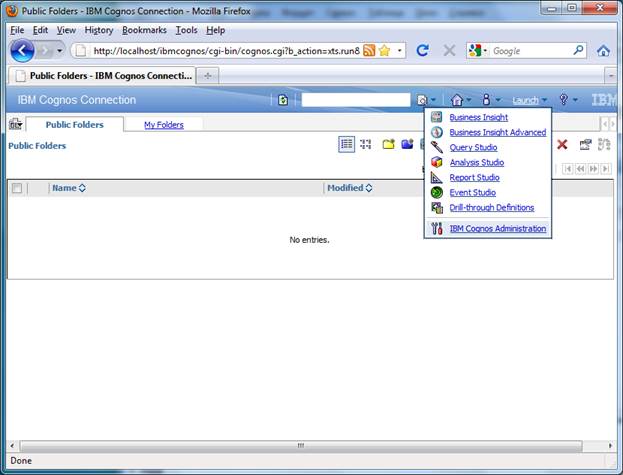Image resolution: width=623 pixels, height=475 pixels.
Task: Click the Report Studio triangle ruler icon
Action: pos(437,177)
